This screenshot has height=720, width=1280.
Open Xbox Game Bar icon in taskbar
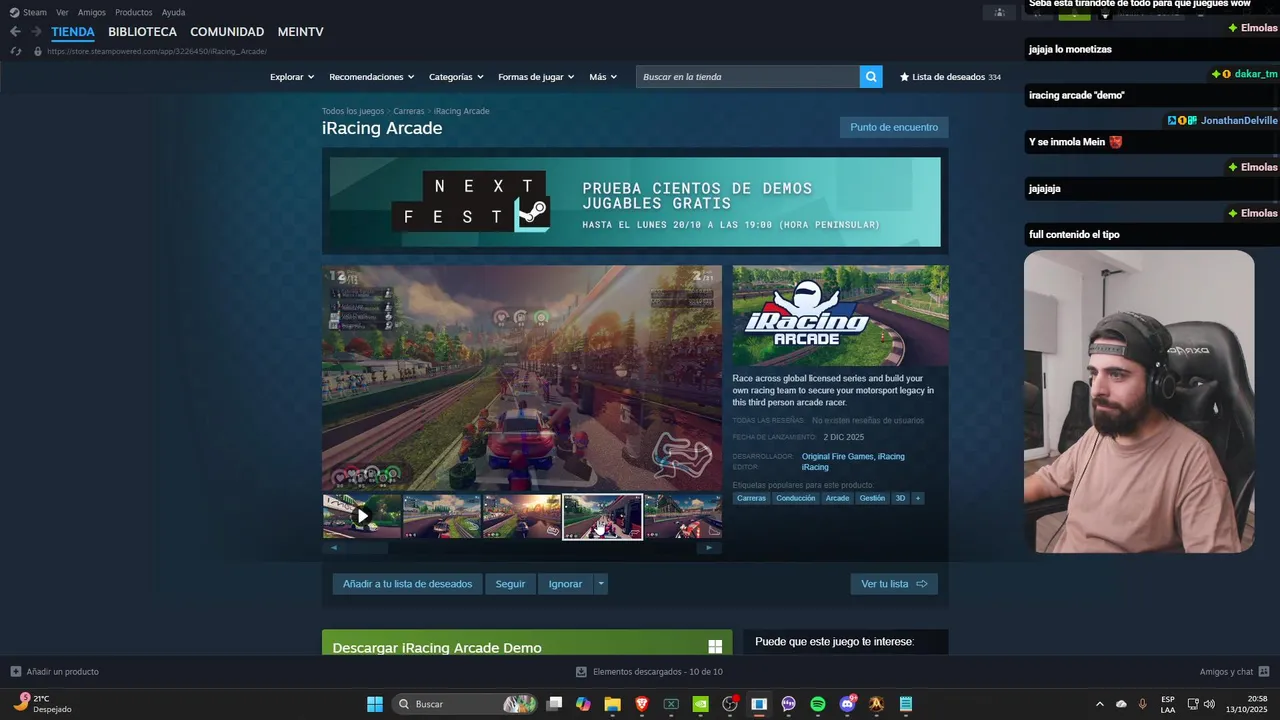671,704
